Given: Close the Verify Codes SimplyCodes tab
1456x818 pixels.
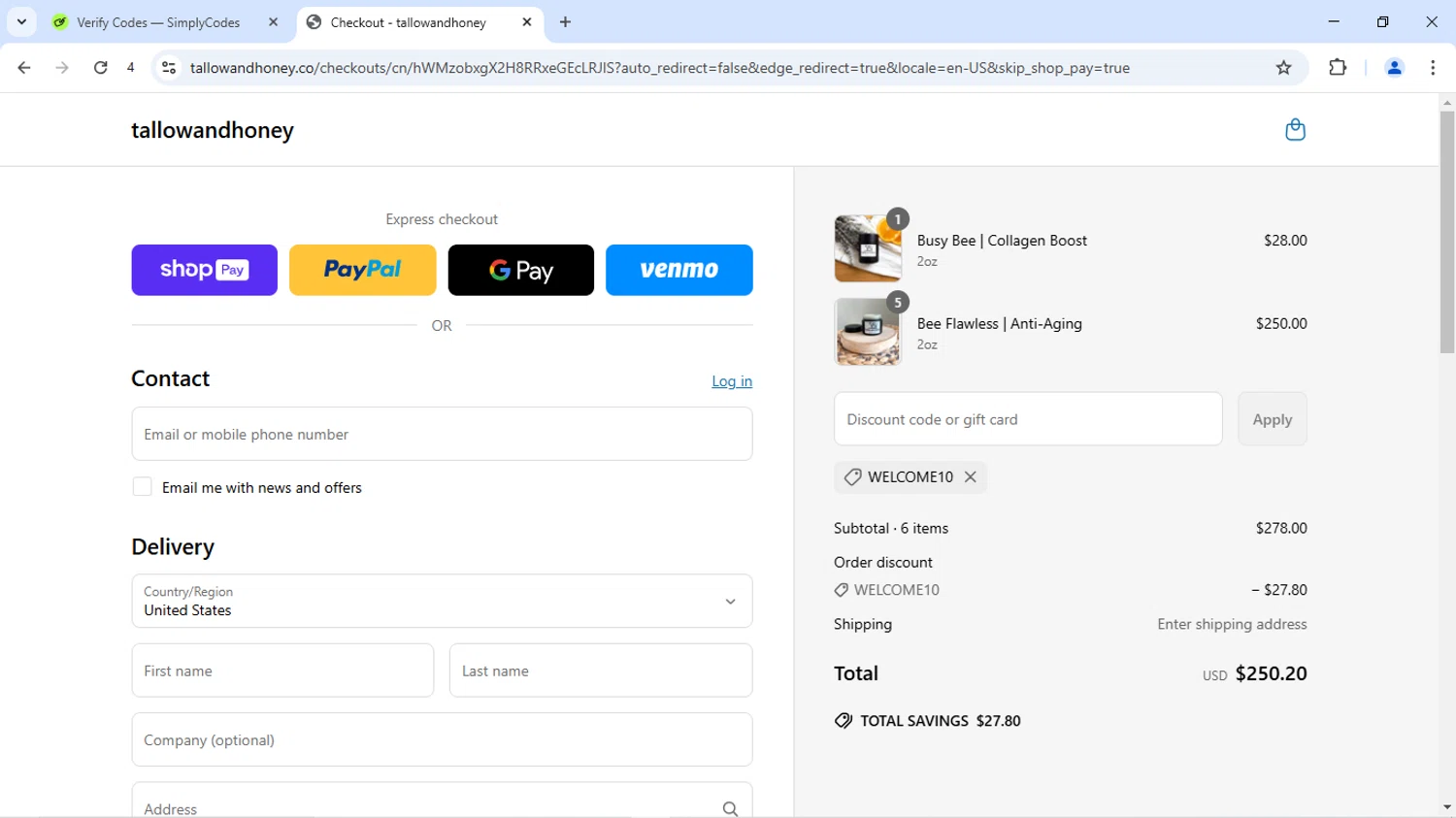Looking at the screenshot, I should (273, 21).
